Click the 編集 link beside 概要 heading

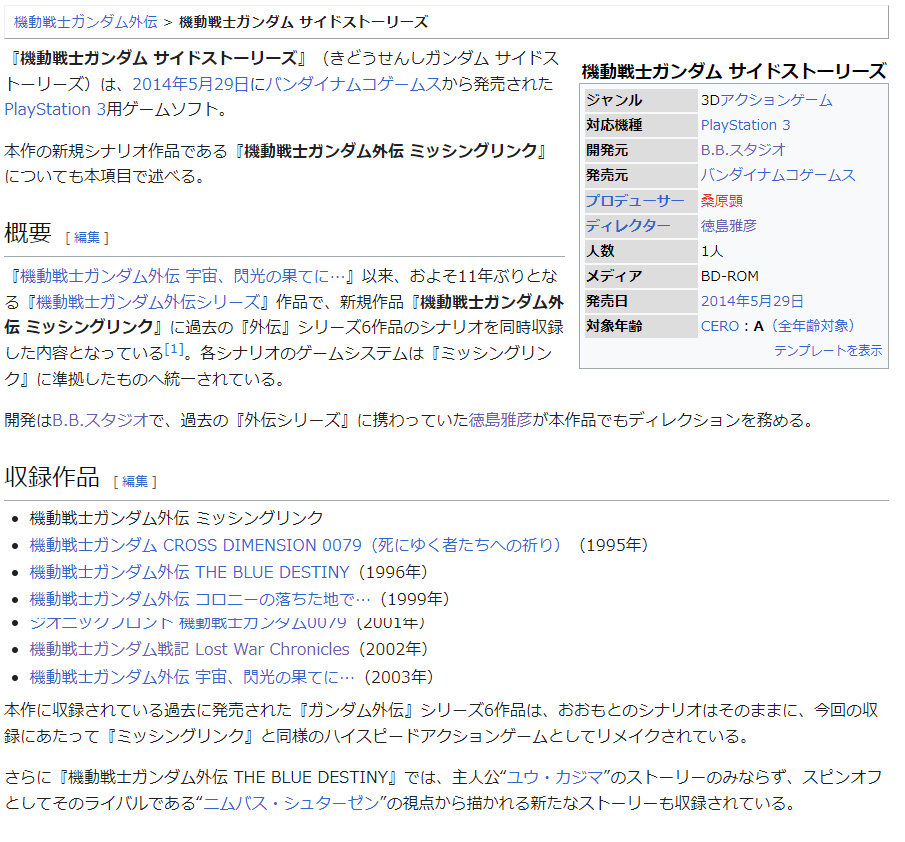pyautogui.click(x=87, y=237)
